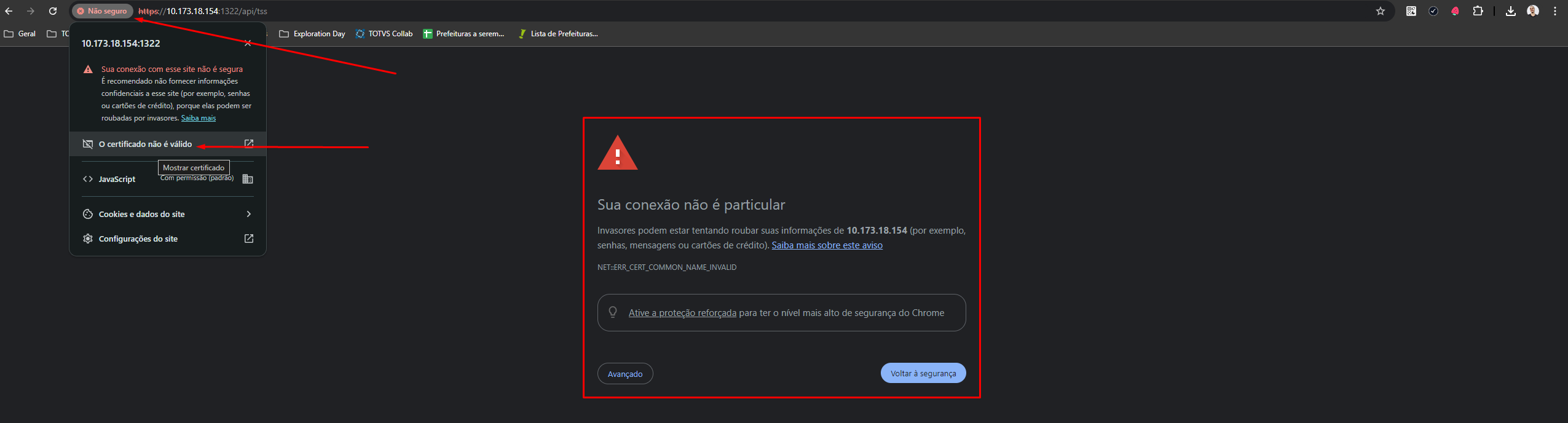This screenshot has height=423, width=1568.
Task: Open the user profile avatar
Action: pyautogui.click(x=1533, y=11)
